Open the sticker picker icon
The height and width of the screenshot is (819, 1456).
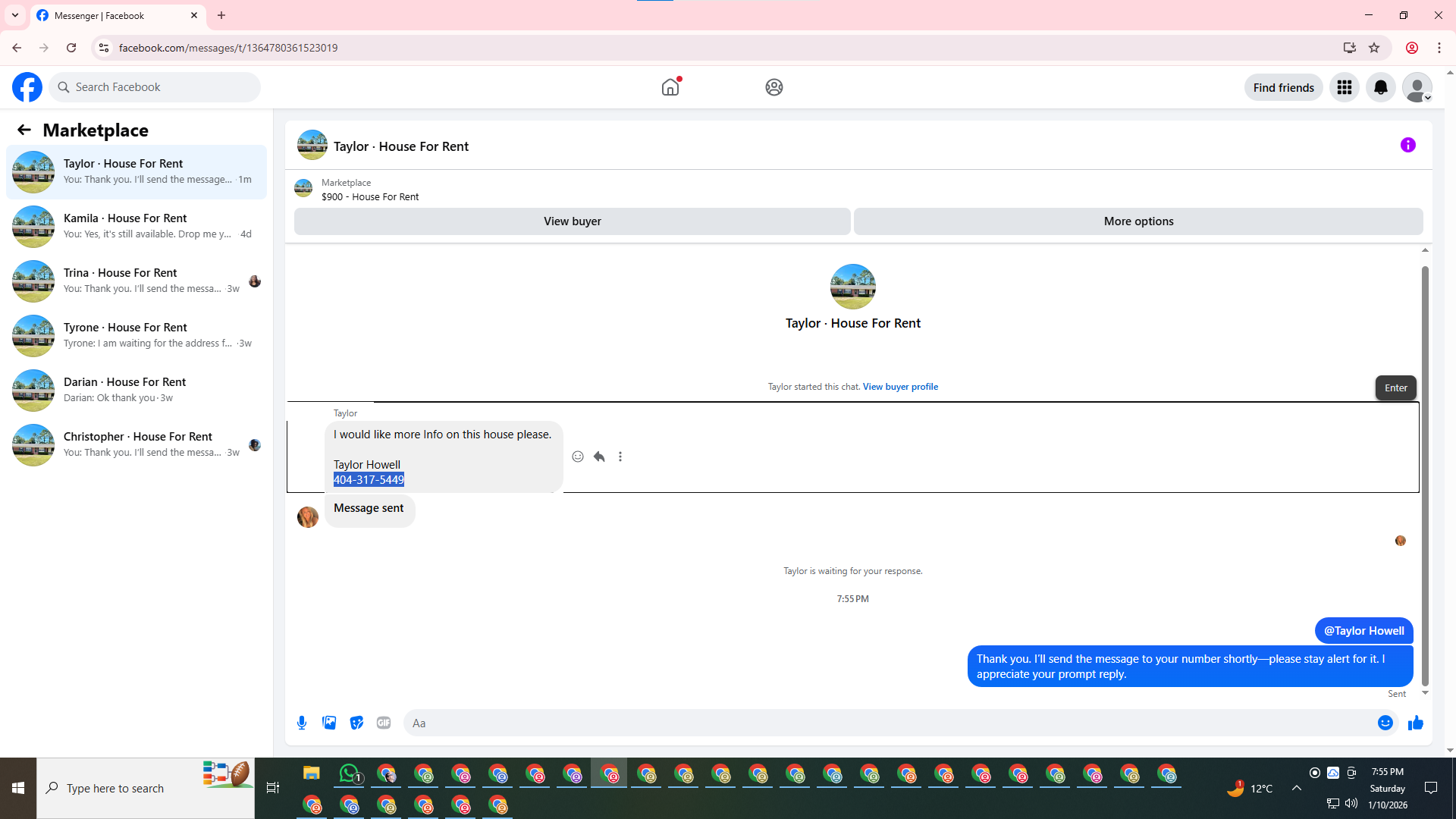(x=356, y=723)
